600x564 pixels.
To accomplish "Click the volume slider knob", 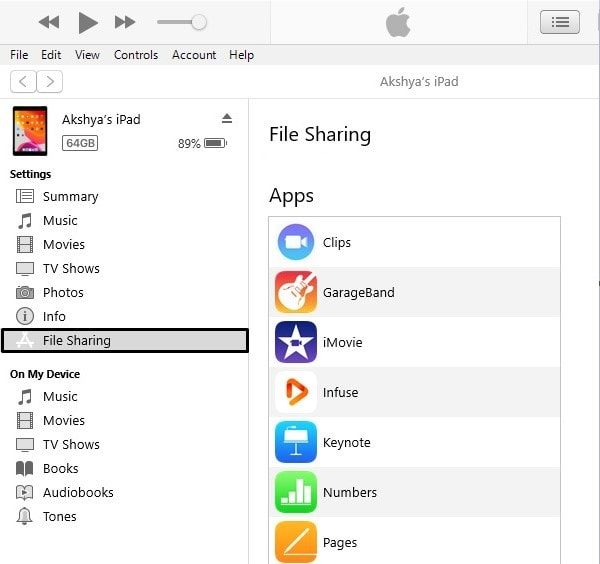I will 199,22.
